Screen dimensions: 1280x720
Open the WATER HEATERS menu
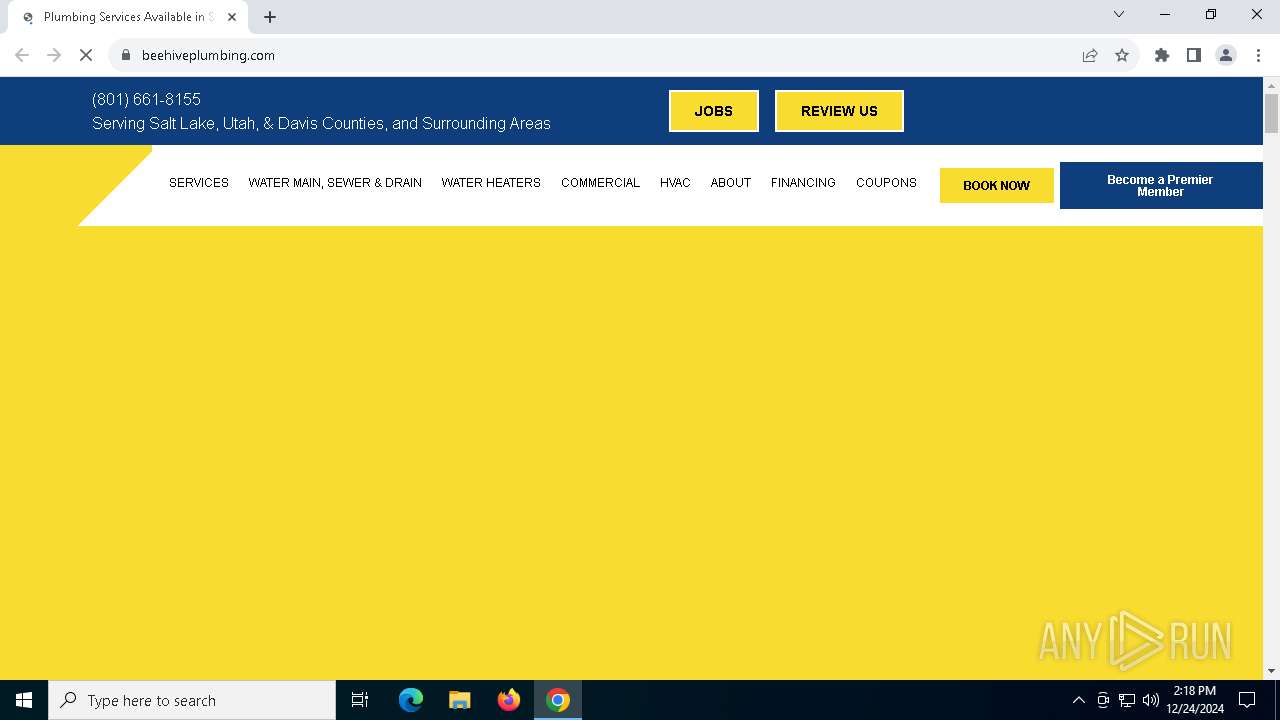click(x=491, y=183)
